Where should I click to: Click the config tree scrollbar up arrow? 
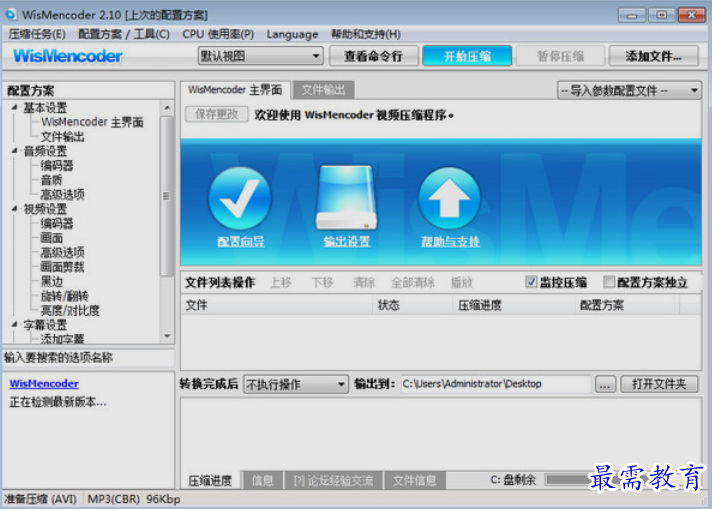(167, 108)
